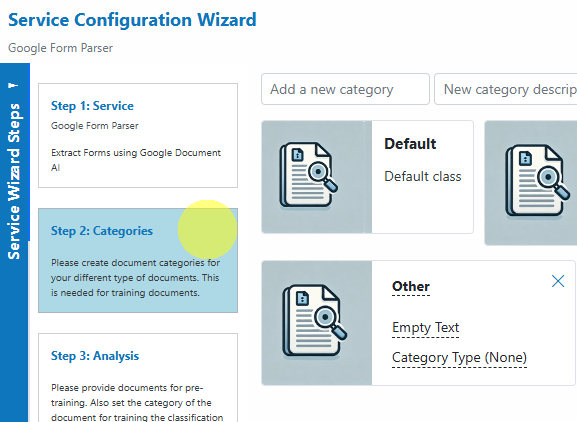Go to Step 3: Analysis
The height and width of the screenshot is (422, 577).
pos(138,378)
